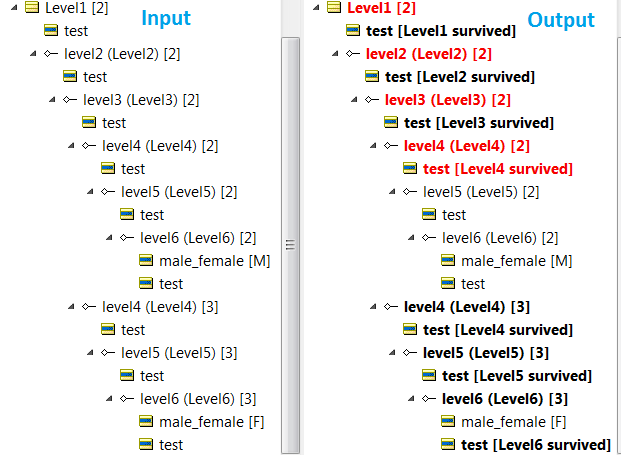Image resolution: width=621 pixels, height=455 pixels.
Task: Click group icon of bold level4 (Level4) [3] in Output
Action: [391, 307]
